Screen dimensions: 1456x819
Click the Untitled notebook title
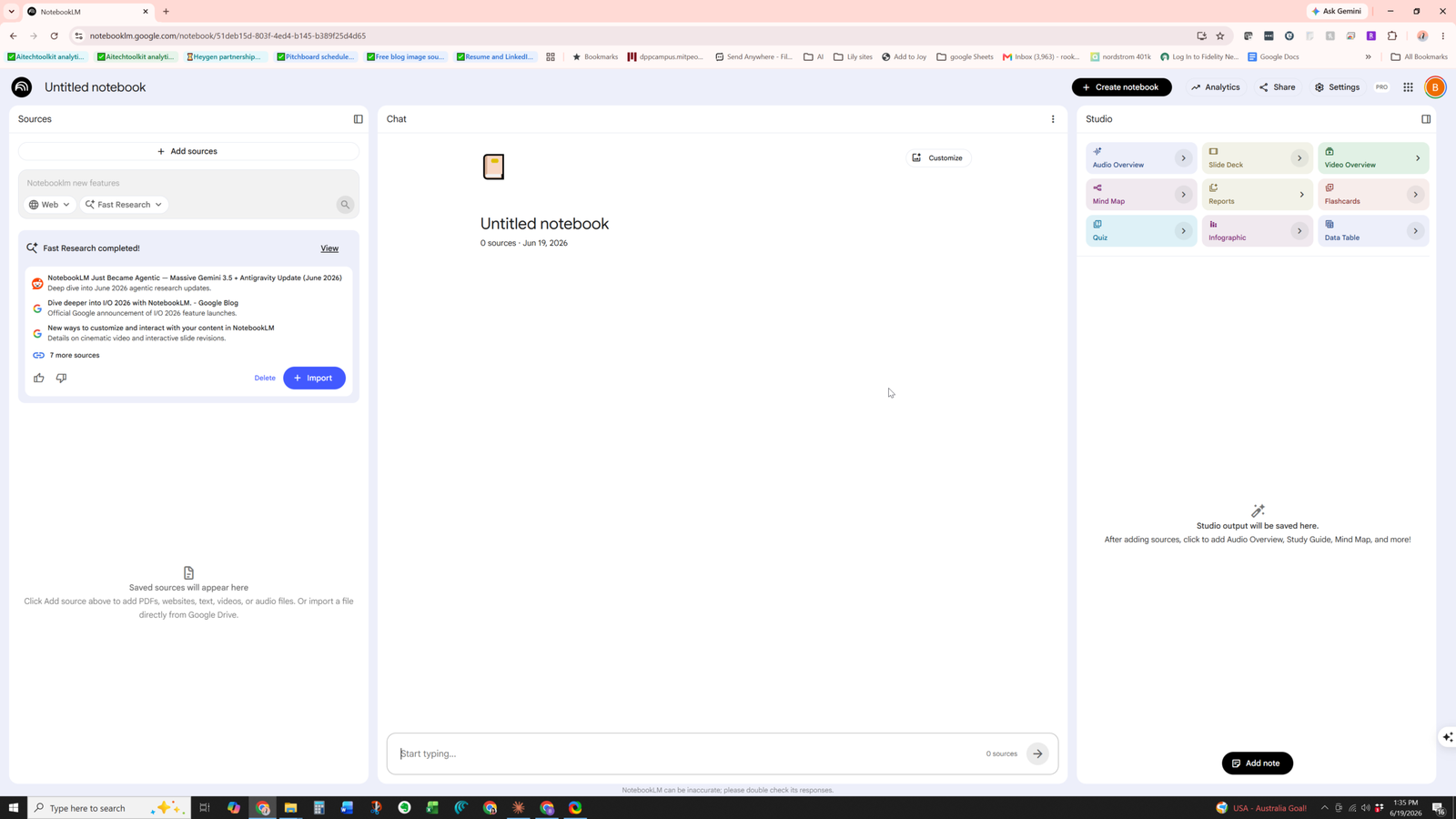point(95,87)
